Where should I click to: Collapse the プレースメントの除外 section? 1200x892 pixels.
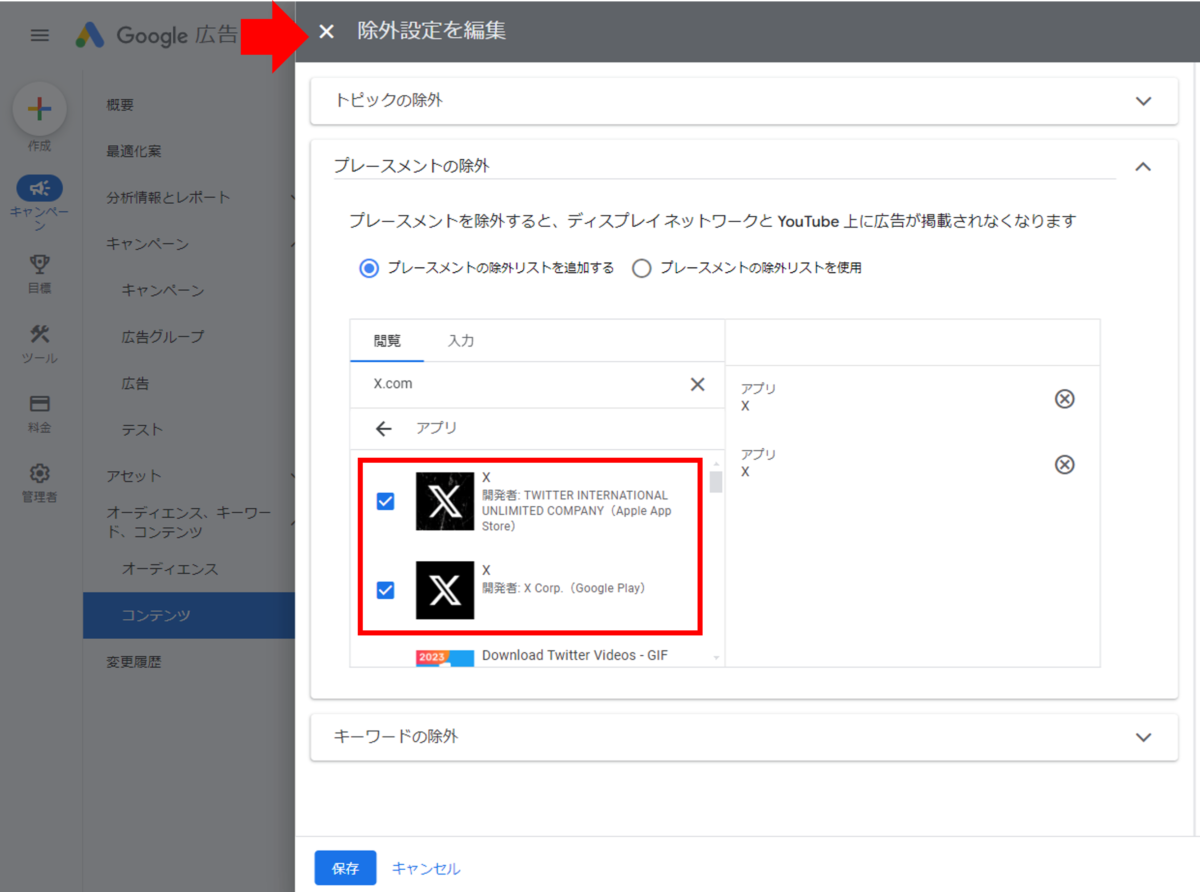pyautogui.click(x=1144, y=167)
